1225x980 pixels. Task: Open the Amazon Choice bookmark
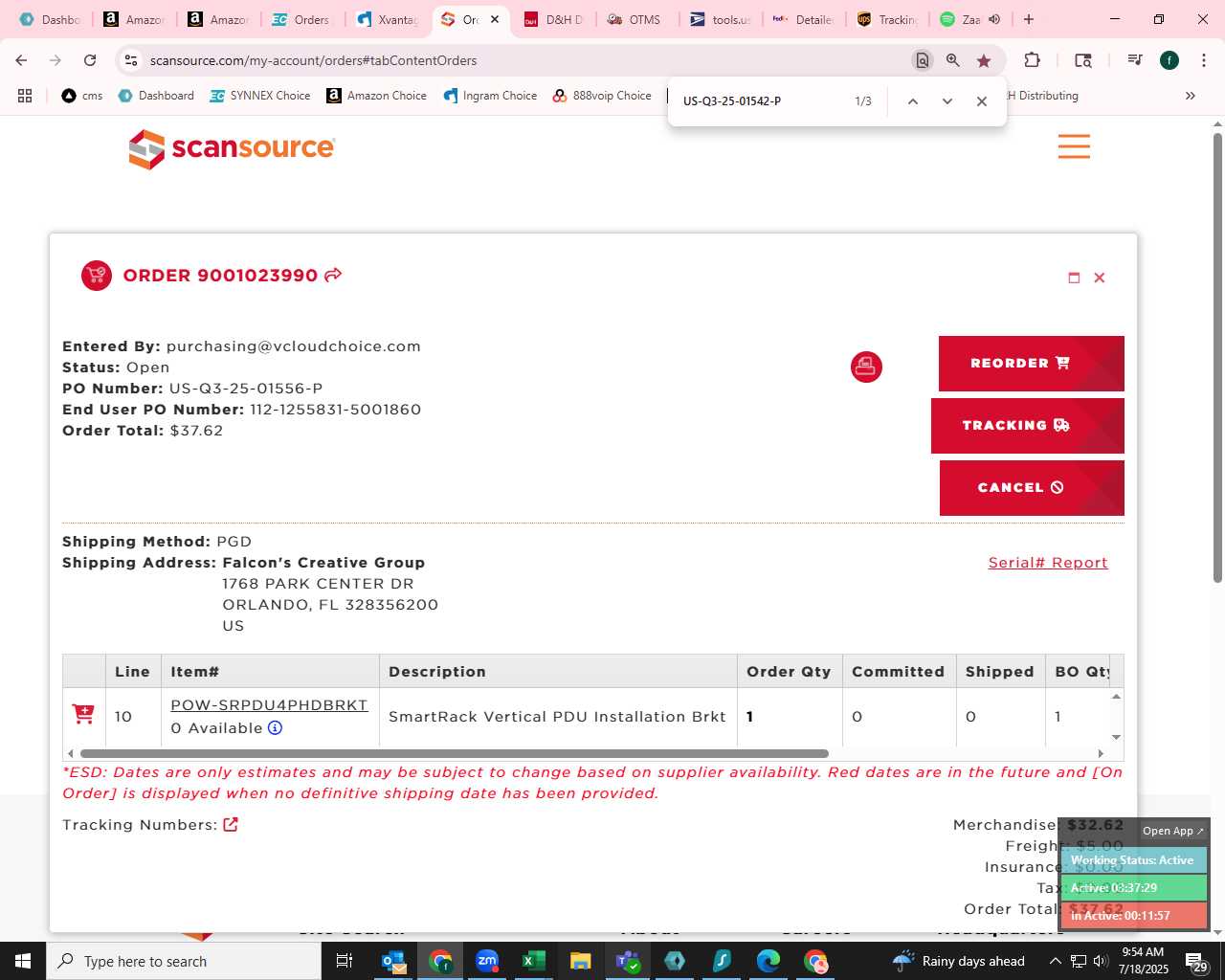[377, 96]
